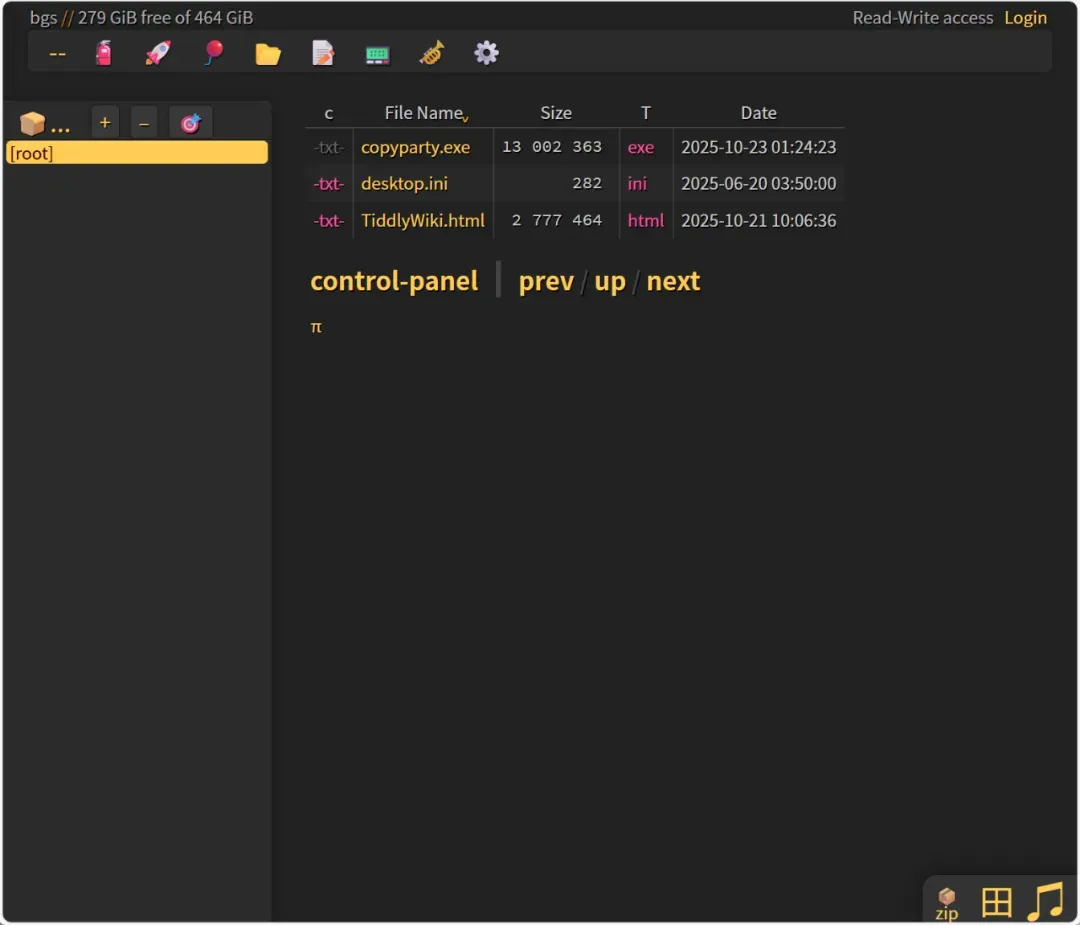Open the rocket upload tool
1080x925 pixels.
[158, 53]
